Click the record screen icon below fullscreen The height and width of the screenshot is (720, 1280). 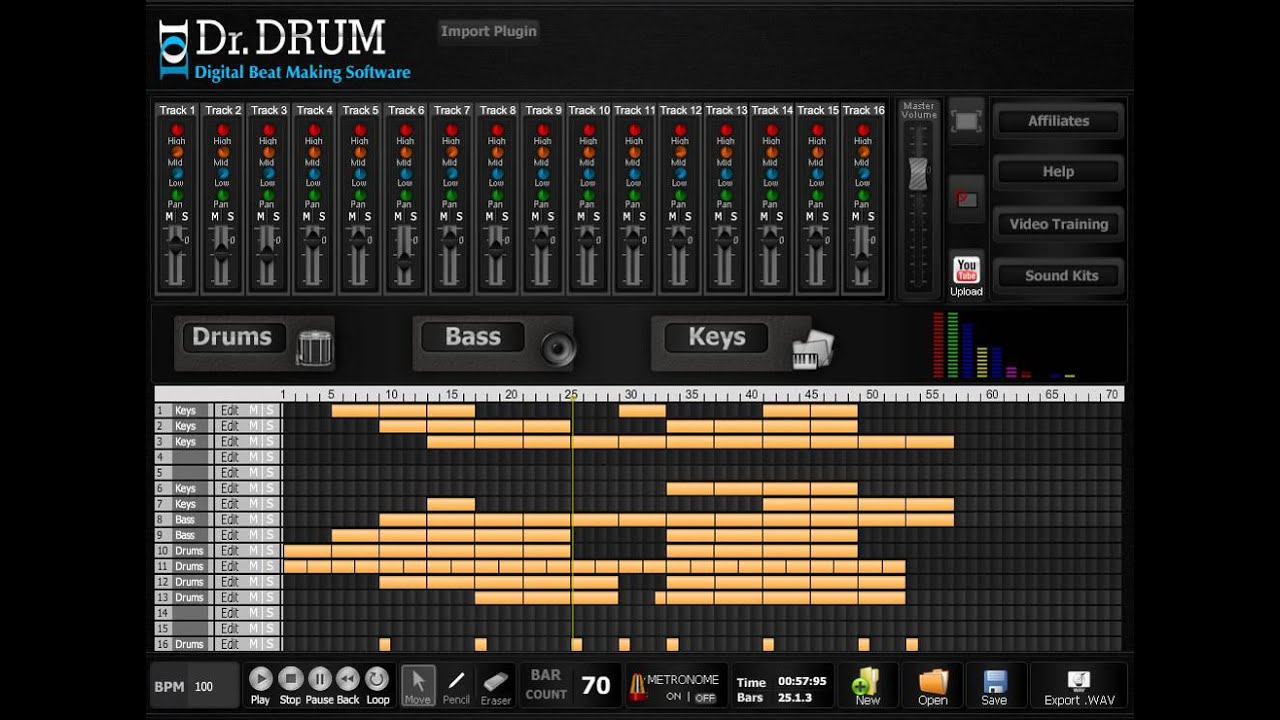[x=966, y=199]
